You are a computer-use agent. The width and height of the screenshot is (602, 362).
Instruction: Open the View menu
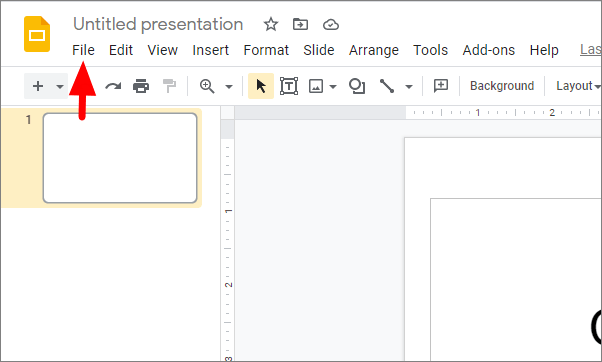[162, 50]
